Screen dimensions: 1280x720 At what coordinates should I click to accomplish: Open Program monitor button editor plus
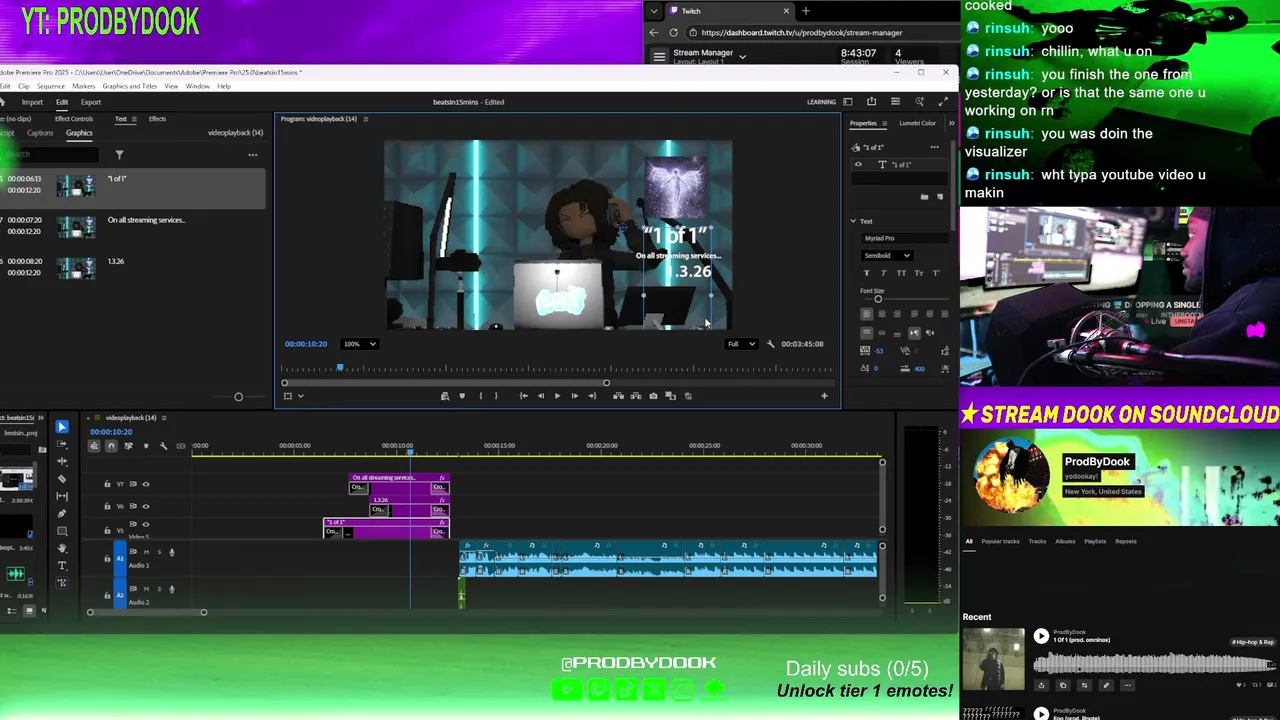824,396
